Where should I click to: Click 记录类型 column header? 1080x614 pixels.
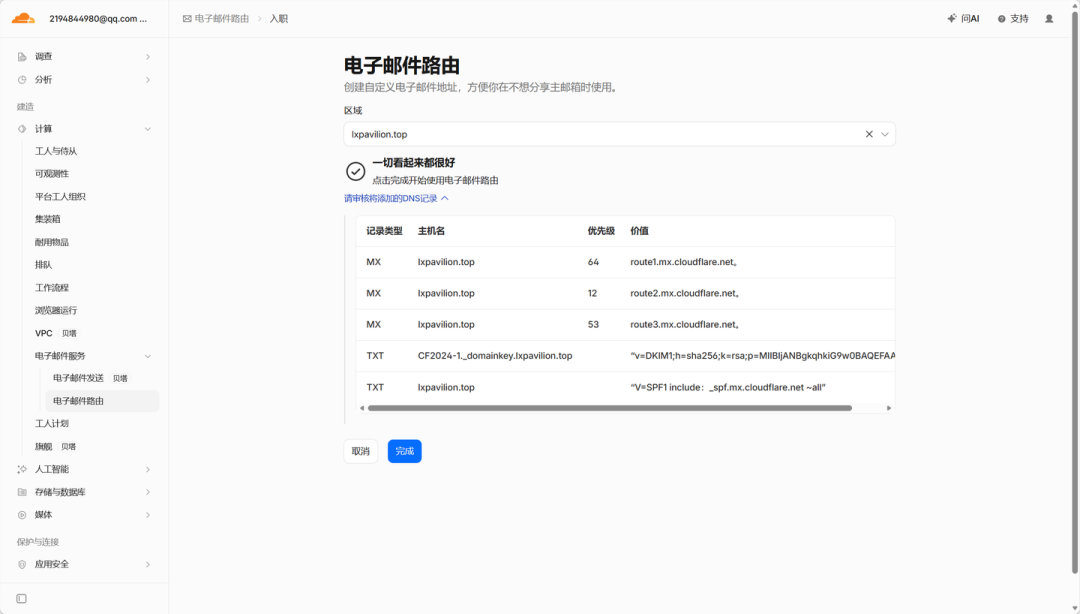(384, 231)
